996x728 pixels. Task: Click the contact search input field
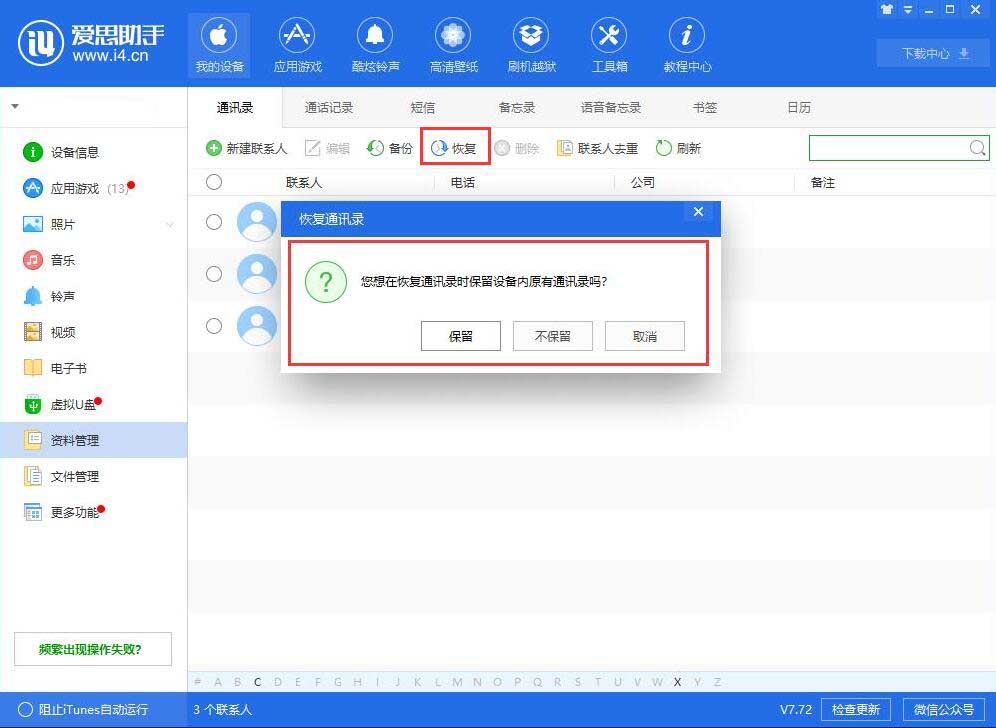coord(890,147)
